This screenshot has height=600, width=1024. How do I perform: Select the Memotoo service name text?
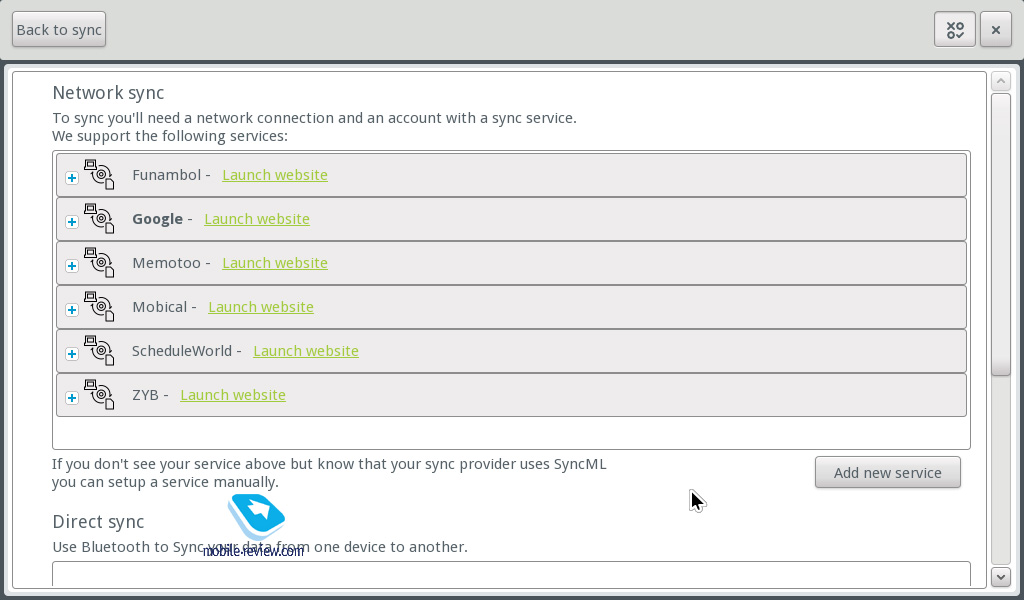click(167, 262)
